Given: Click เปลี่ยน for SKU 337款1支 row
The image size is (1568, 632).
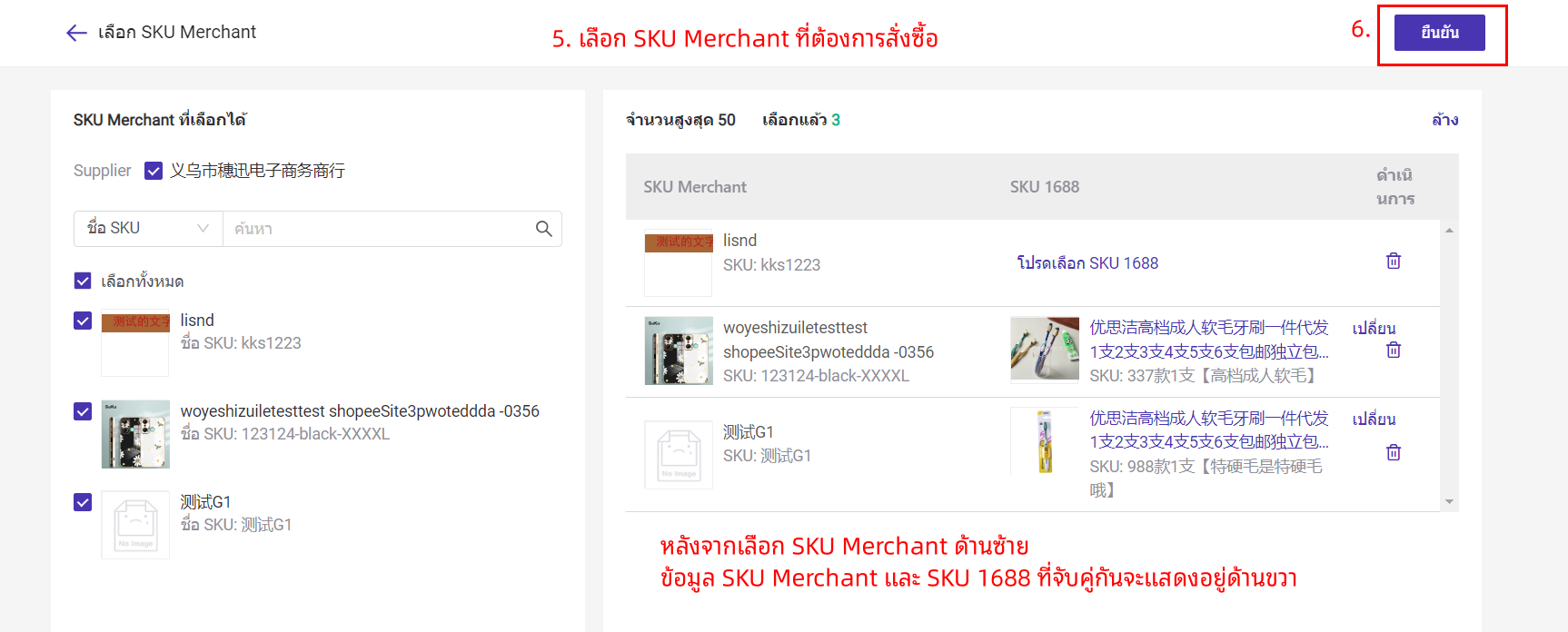Looking at the screenshot, I should 1374,328.
